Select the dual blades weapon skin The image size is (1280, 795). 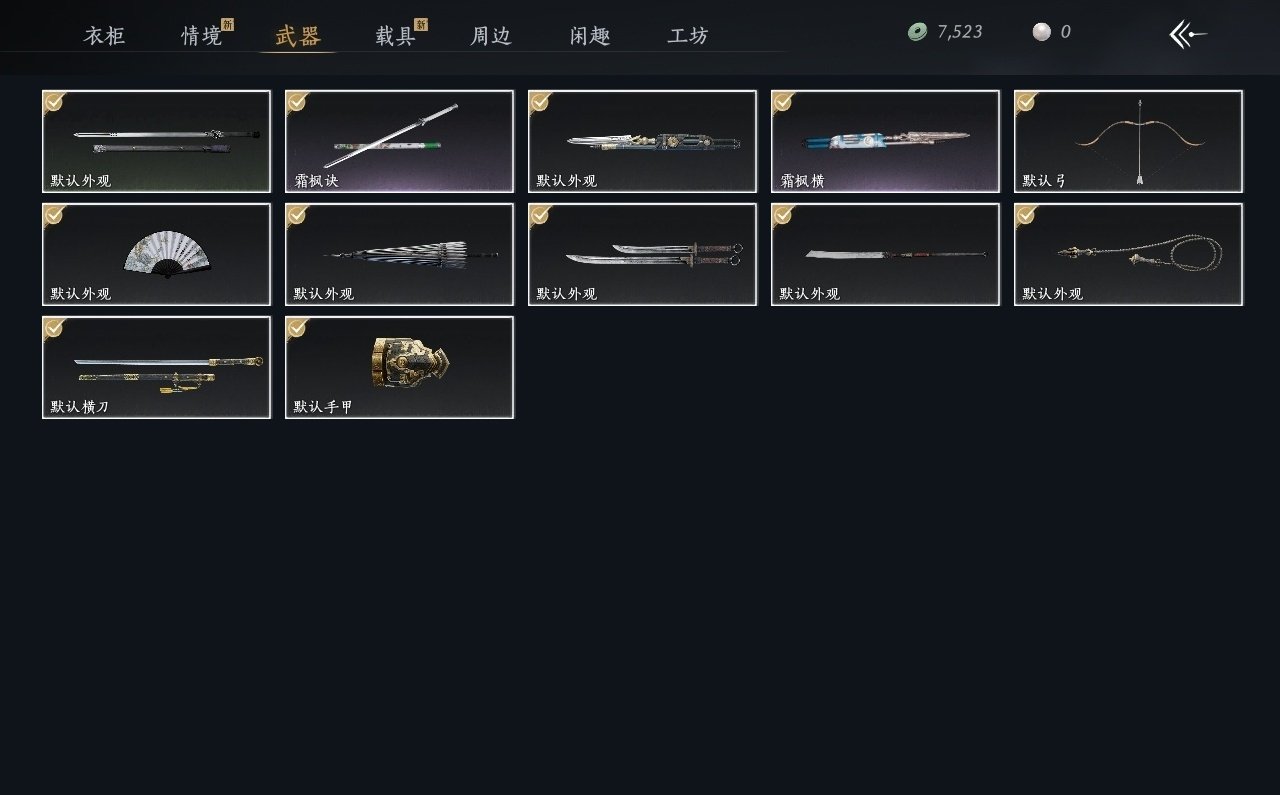point(642,254)
